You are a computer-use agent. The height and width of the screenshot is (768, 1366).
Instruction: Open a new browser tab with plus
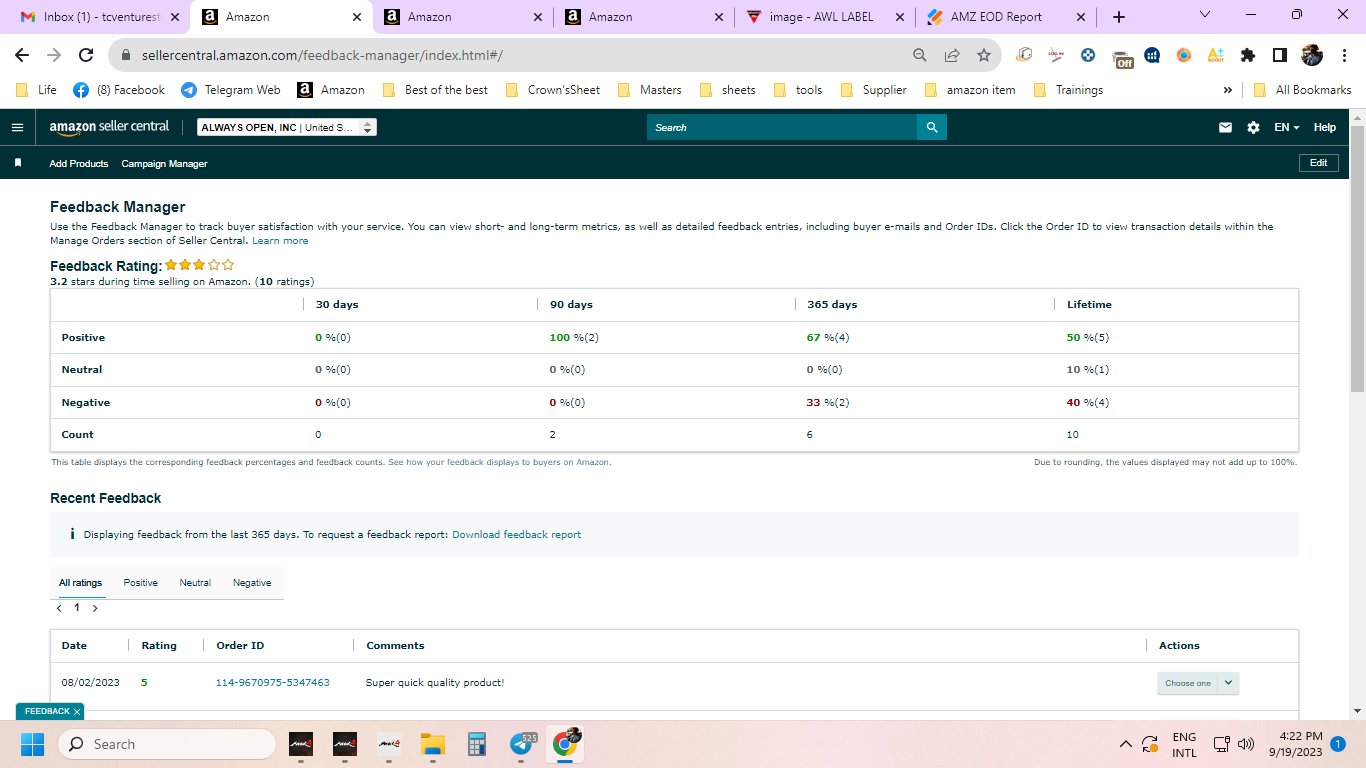click(1118, 17)
